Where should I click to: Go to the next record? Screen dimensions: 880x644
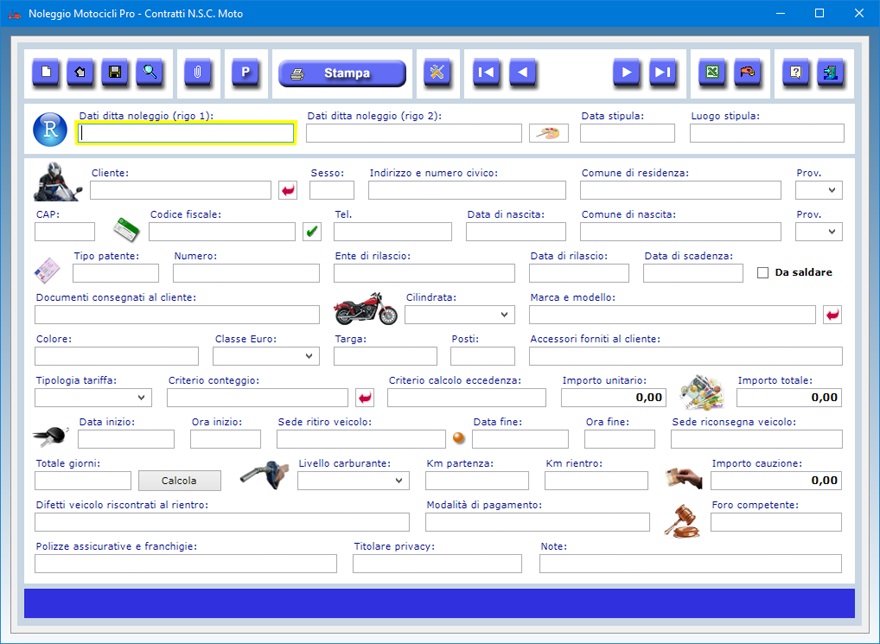(x=626, y=72)
